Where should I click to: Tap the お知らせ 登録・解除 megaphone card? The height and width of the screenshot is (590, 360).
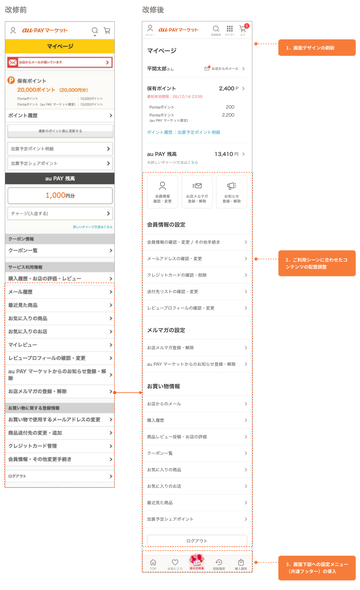point(232,192)
